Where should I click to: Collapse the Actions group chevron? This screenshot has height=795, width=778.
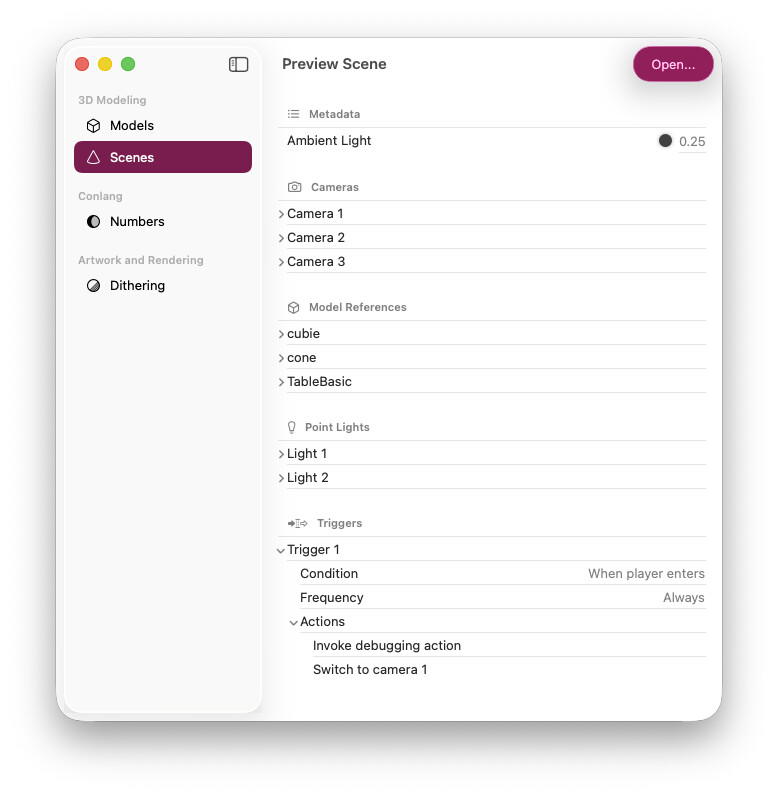click(x=293, y=622)
